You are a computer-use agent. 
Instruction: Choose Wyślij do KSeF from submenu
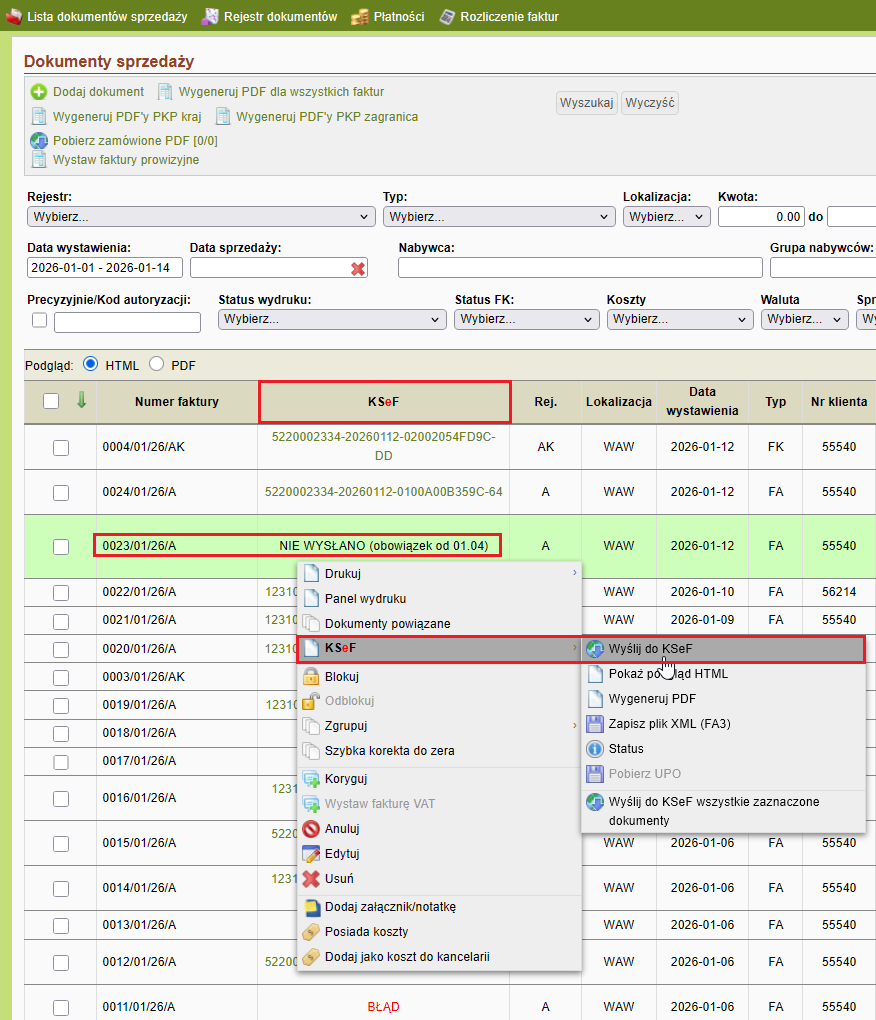650,649
